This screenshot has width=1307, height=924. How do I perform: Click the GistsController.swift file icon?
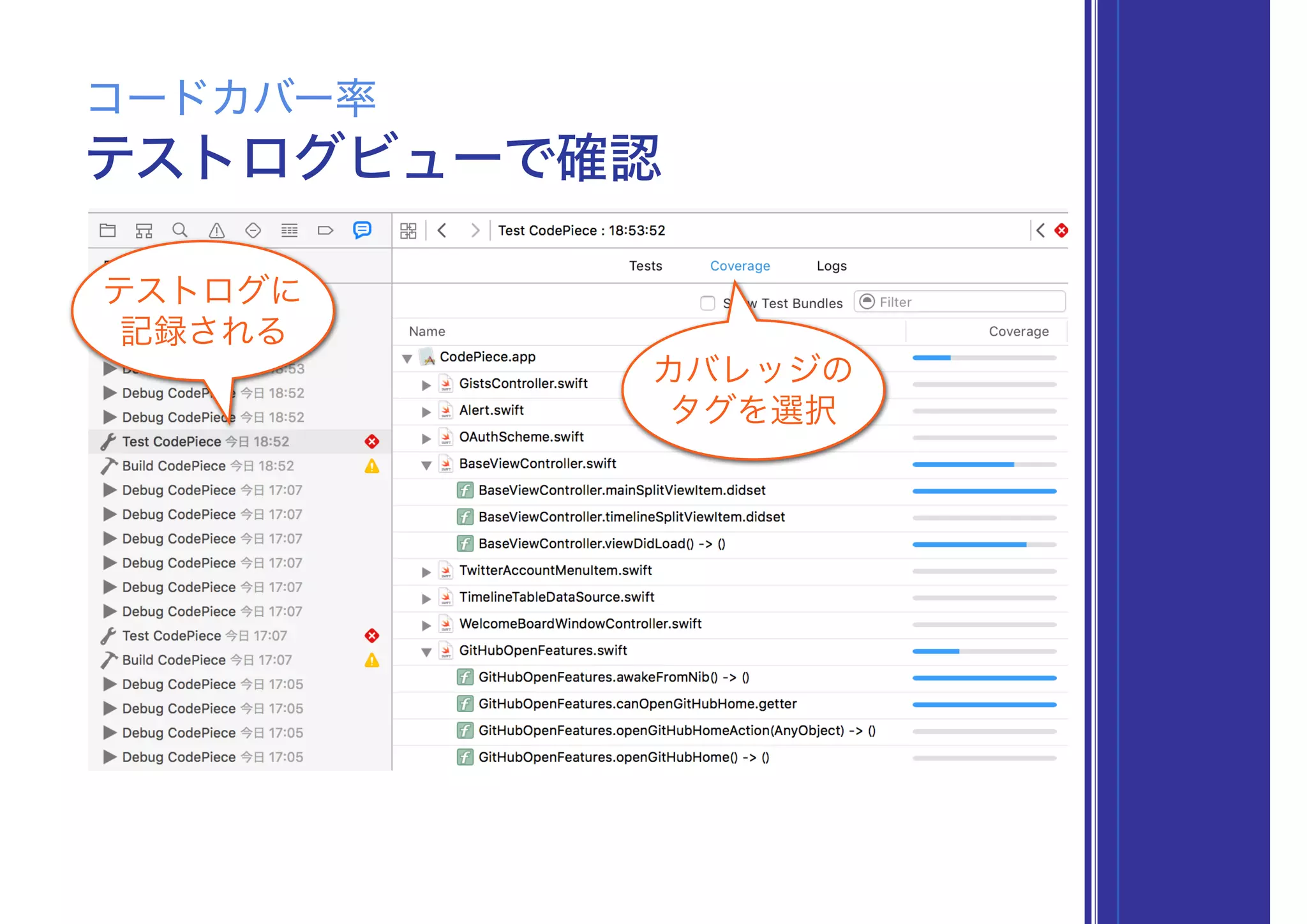tap(447, 384)
